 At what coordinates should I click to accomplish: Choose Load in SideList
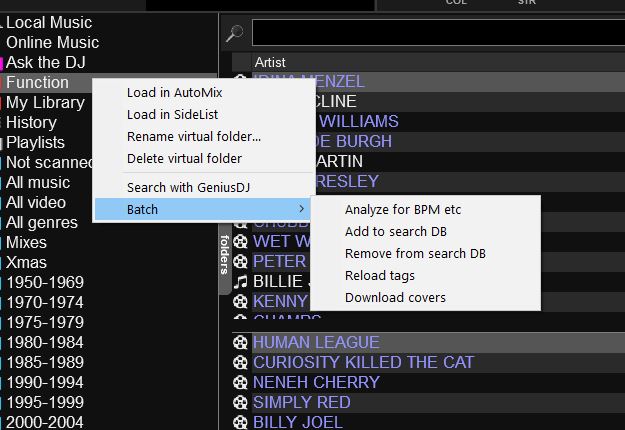tap(172, 114)
